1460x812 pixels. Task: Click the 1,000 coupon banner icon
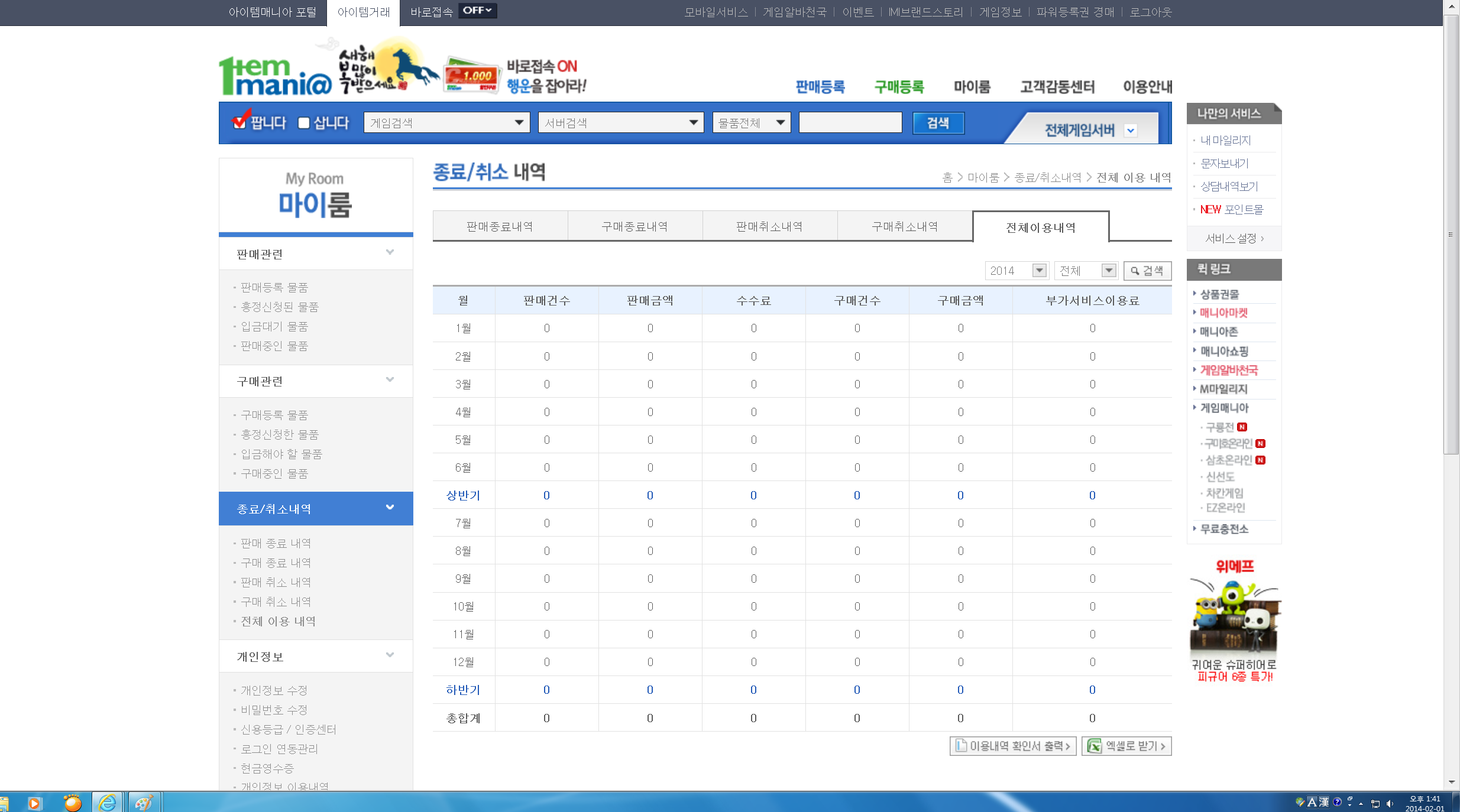click(x=471, y=76)
